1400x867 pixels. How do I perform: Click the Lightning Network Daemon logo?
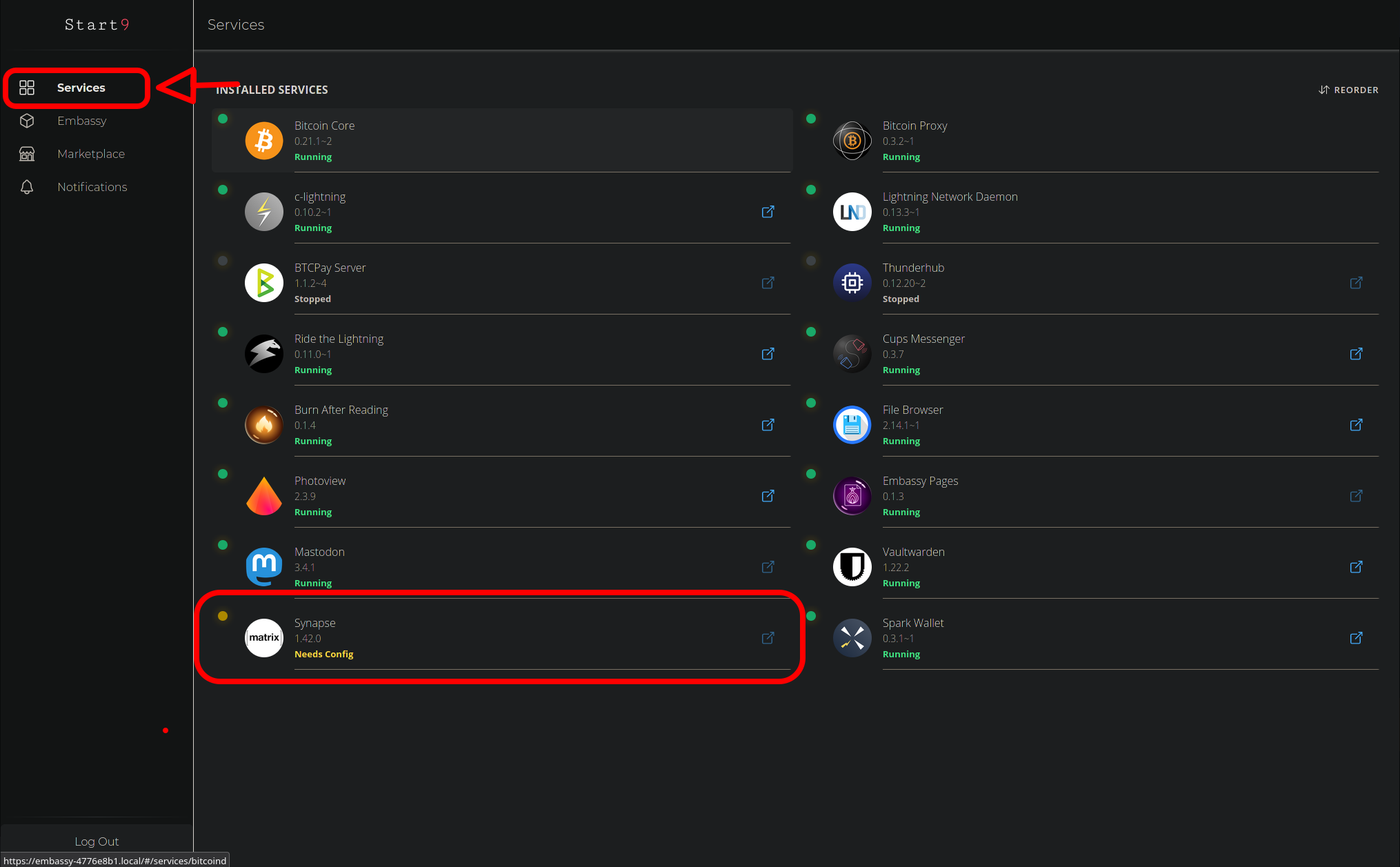(852, 212)
